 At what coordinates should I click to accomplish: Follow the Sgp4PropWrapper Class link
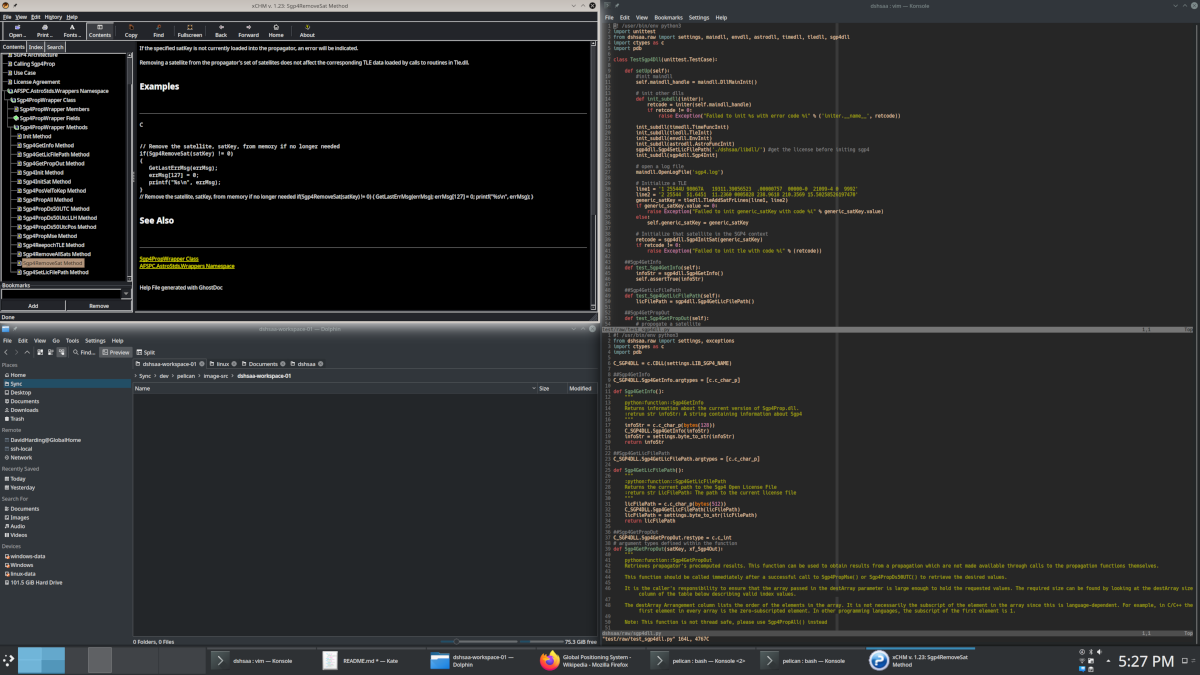point(170,258)
